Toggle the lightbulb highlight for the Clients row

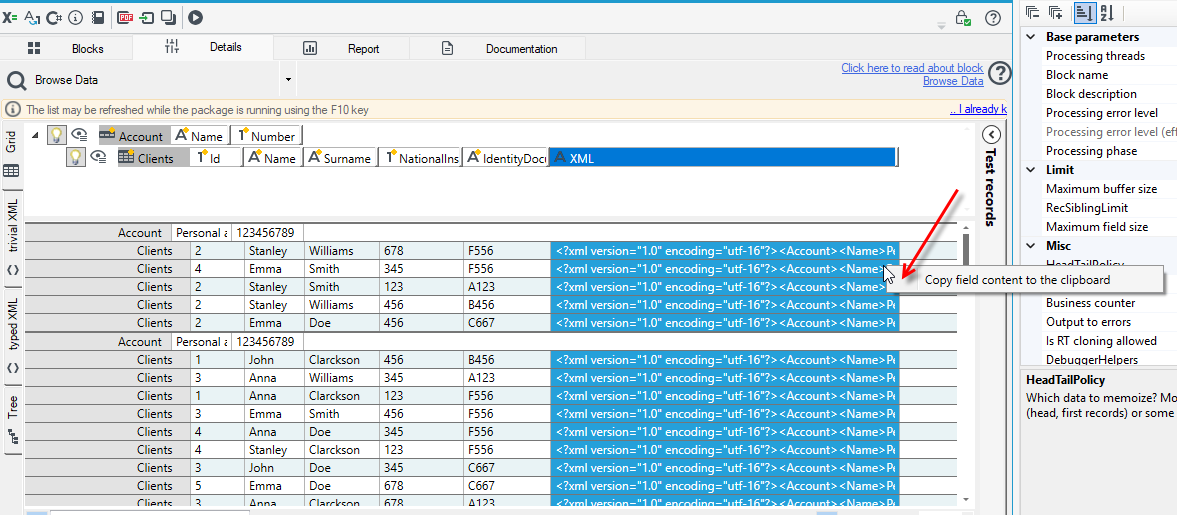(74, 157)
